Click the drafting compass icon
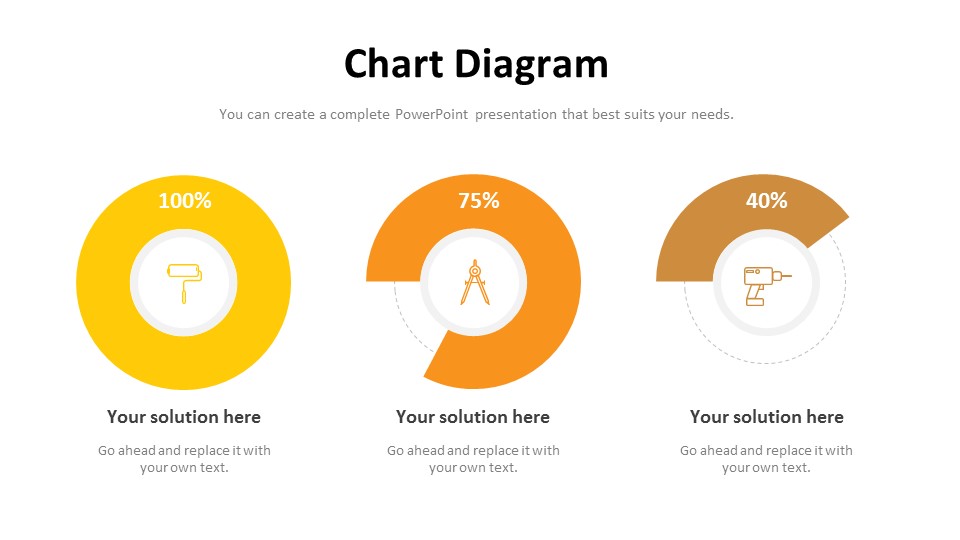This screenshot has height=540, width=960. [475, 282]
